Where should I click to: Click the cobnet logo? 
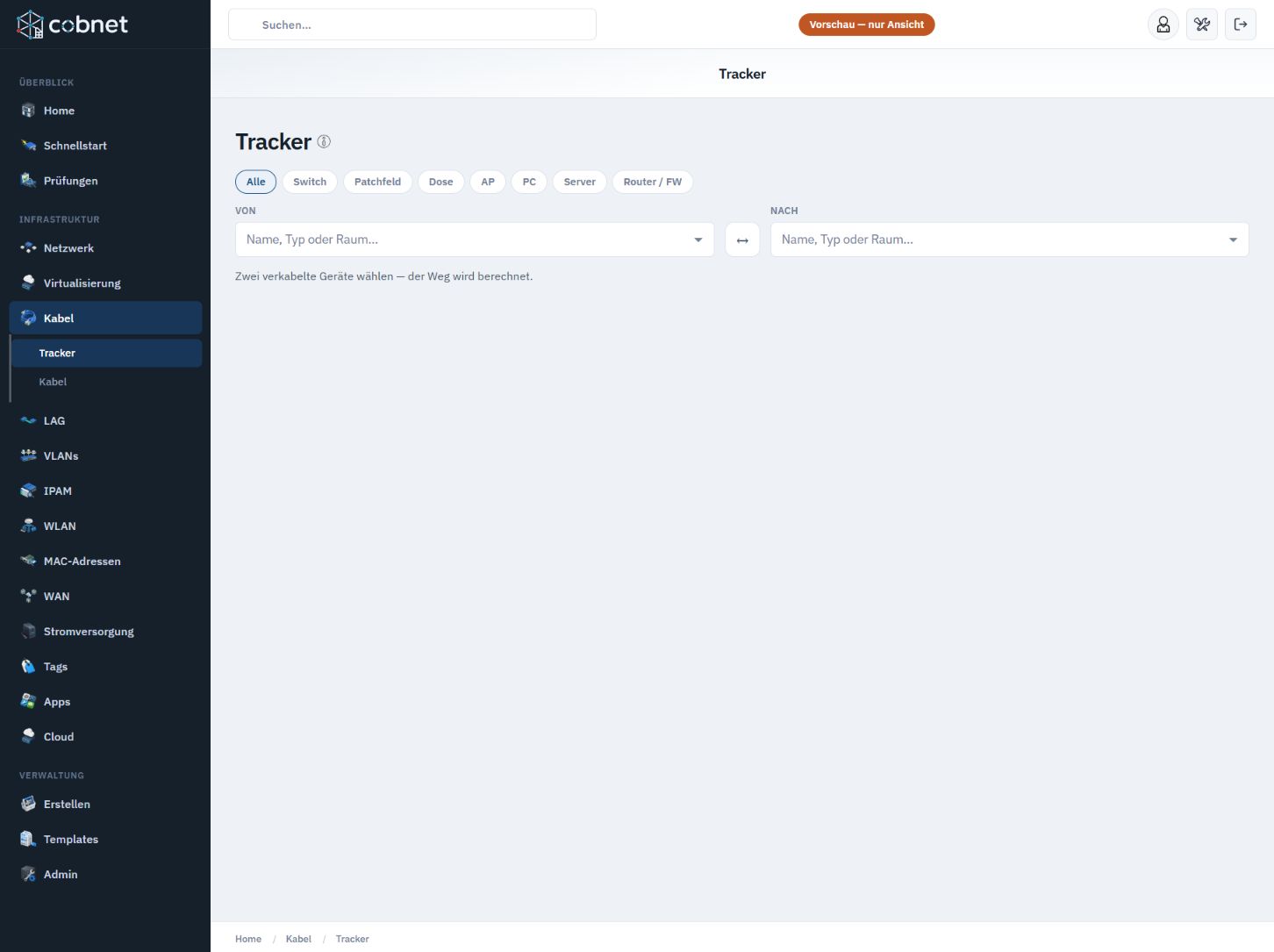point(73,25)
